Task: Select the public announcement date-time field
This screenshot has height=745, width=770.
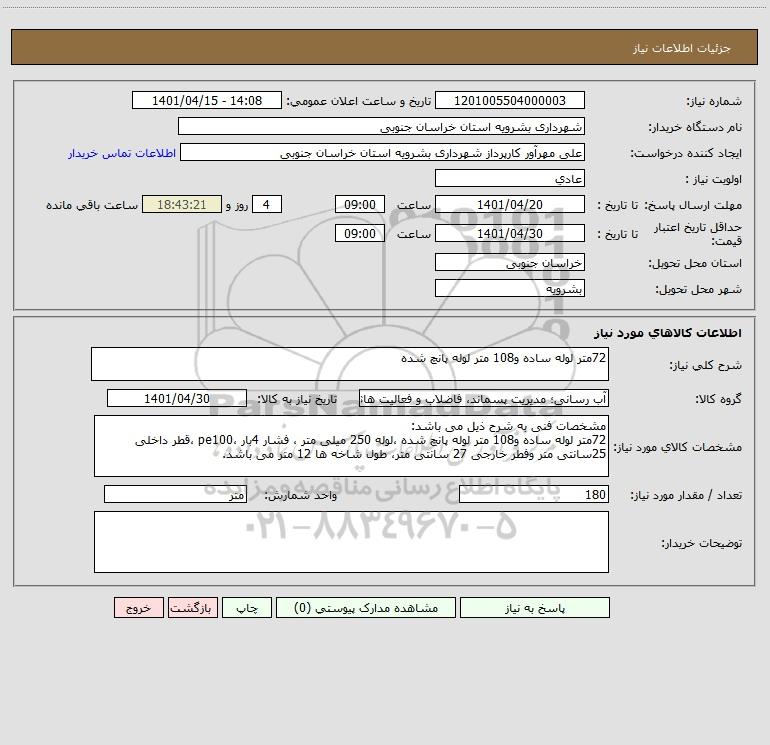Action: click(x=207, y=100)
